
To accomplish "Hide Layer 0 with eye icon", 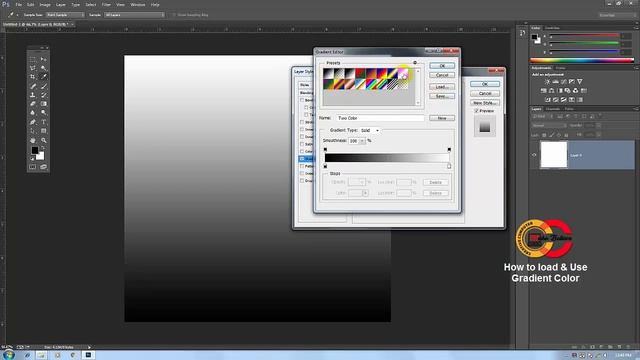I will point(534,155).
